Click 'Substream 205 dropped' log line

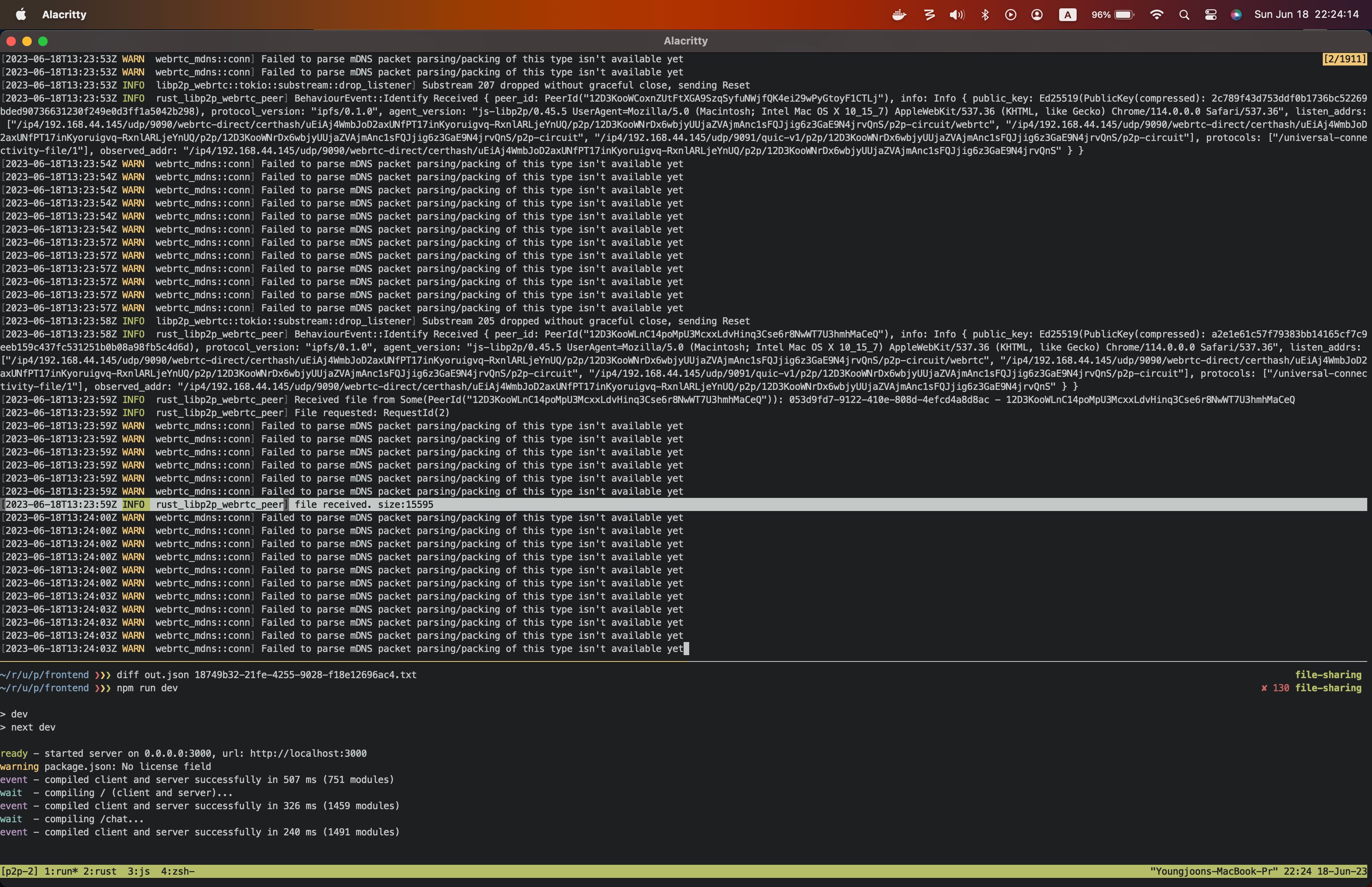coord(376,321)
